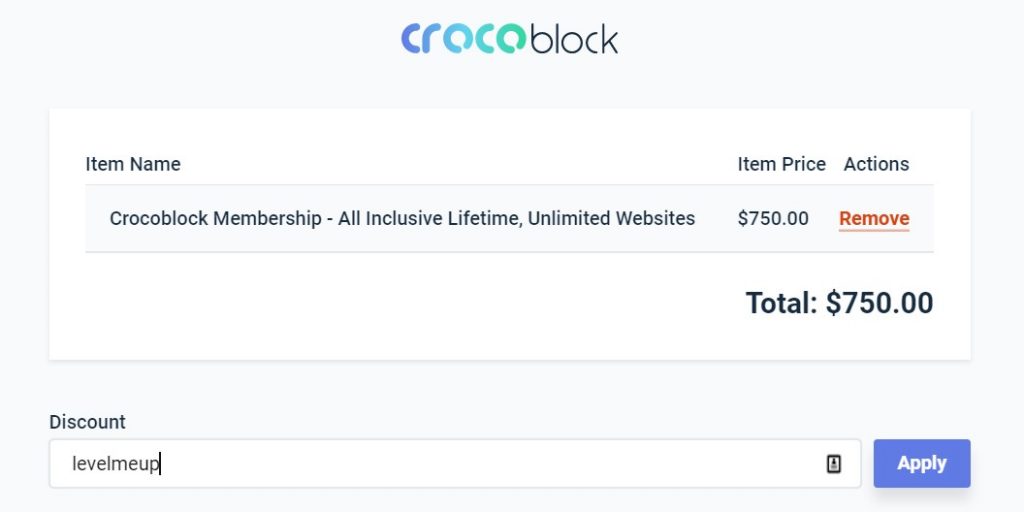
Task: Click blank area of the white cart card
Action: click(392, 307)
